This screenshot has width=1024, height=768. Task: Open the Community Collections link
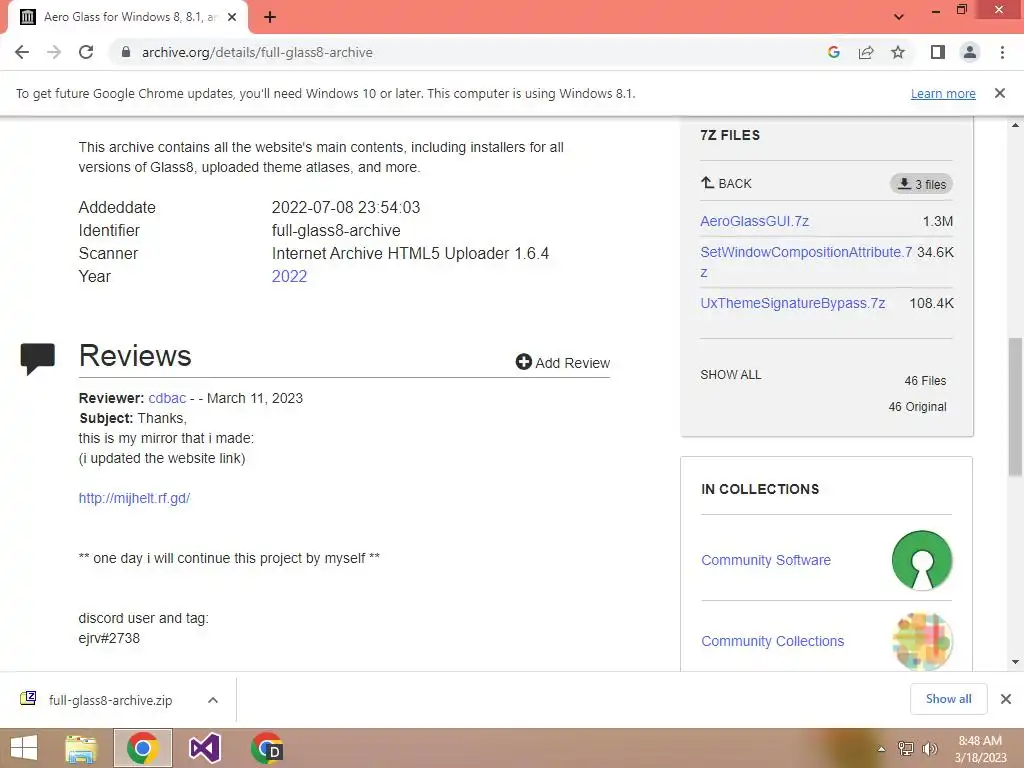773,641
